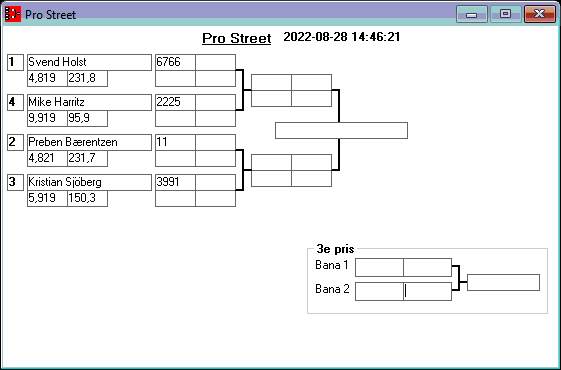Click the 9,919 time field

48,118
